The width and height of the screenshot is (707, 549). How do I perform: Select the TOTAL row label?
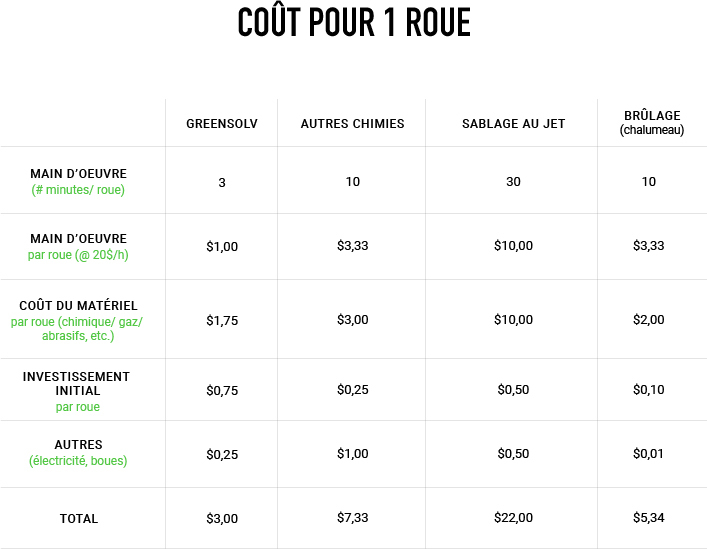78,519
